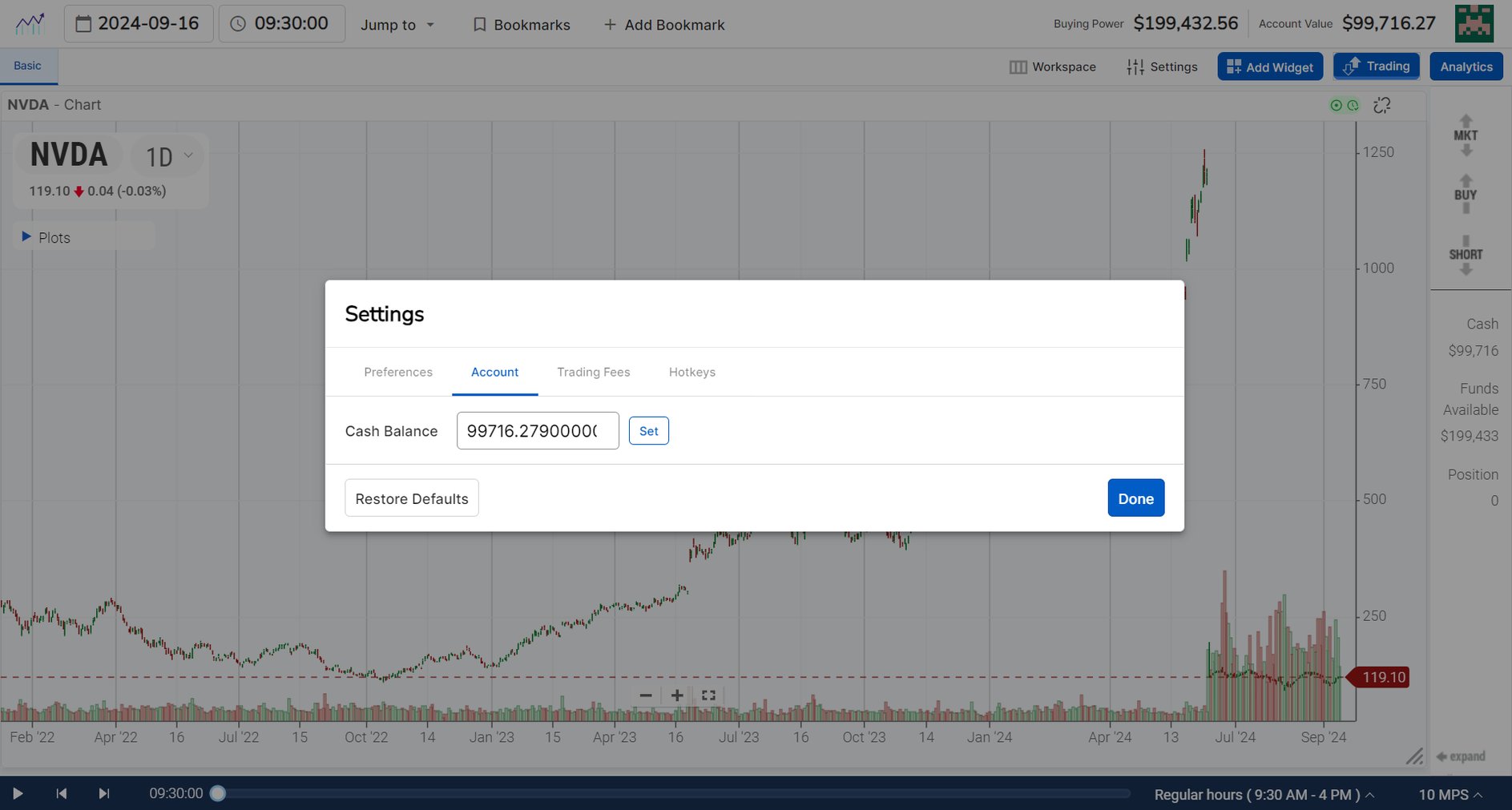Image resolution: width=1512 pixels, height=810 pixels.
Task: Click the Restore Defaults button
Action: pyautogui.click(x=411, y=498)
